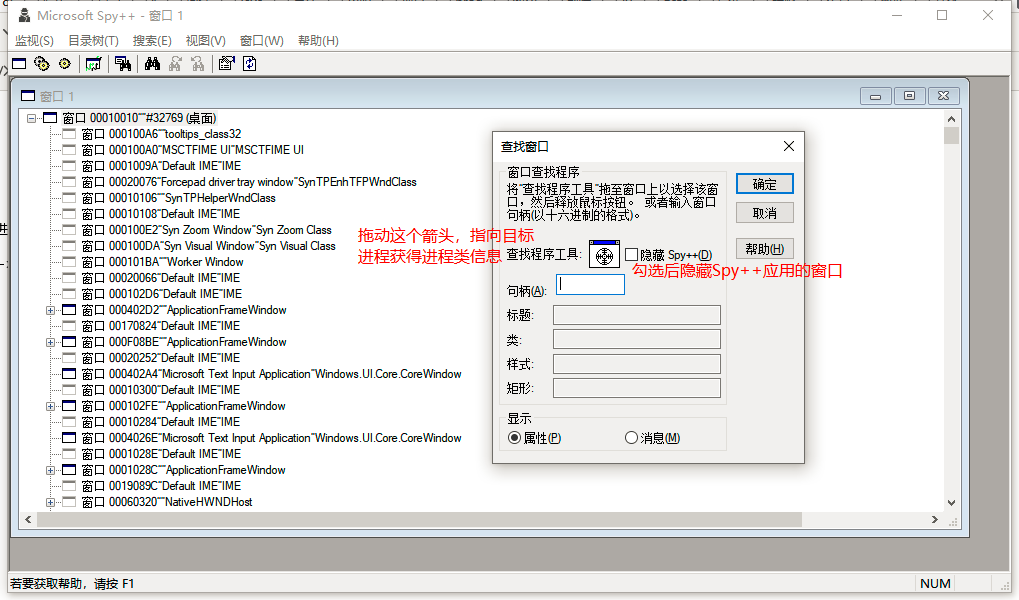Screen dimensions: 1019x600
Task: Click the horizontal scrollbar left arrow
Action: click(x=28, y=519)
